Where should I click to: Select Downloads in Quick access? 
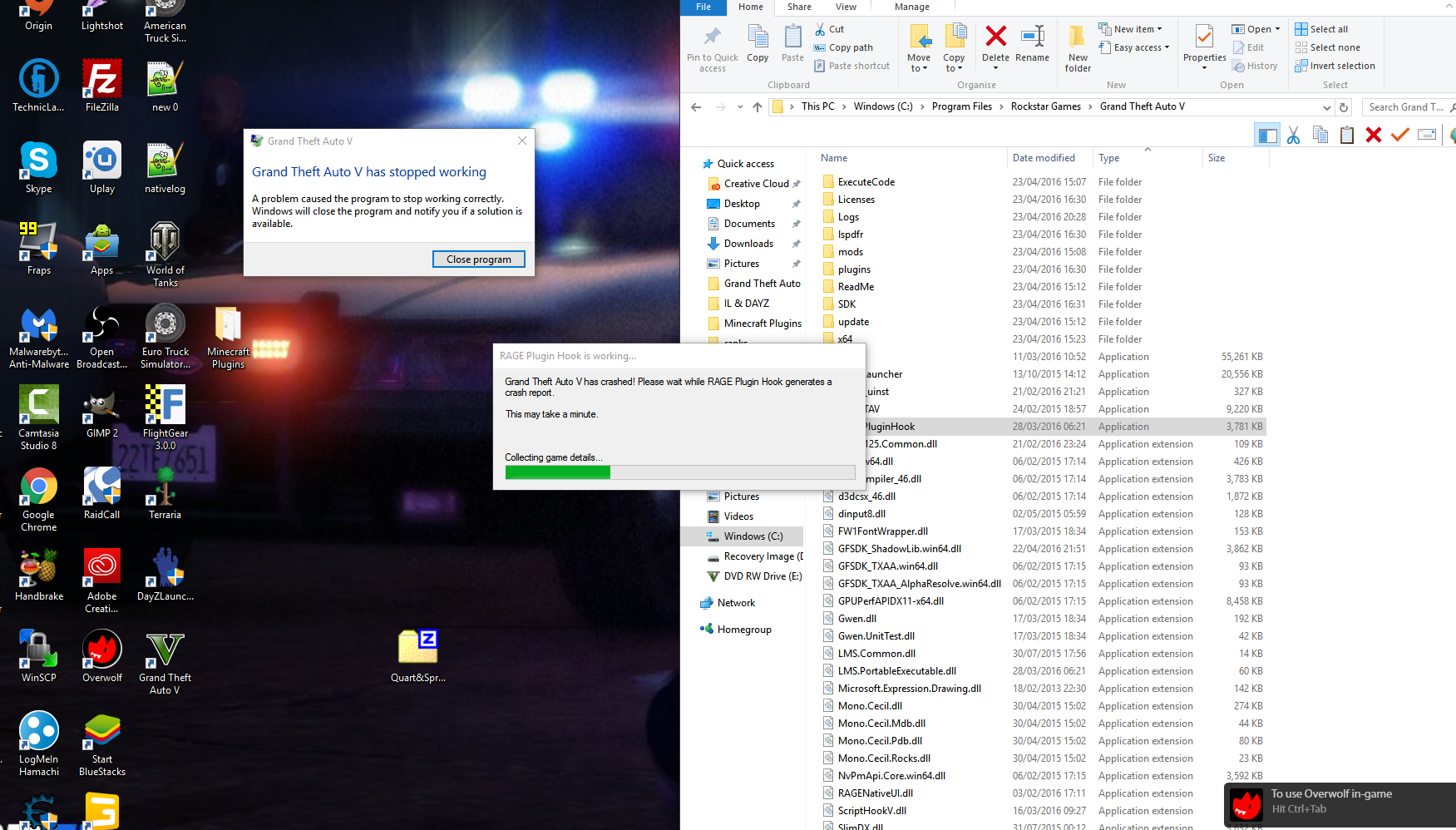pyautogui.click(x=748, y=244)
